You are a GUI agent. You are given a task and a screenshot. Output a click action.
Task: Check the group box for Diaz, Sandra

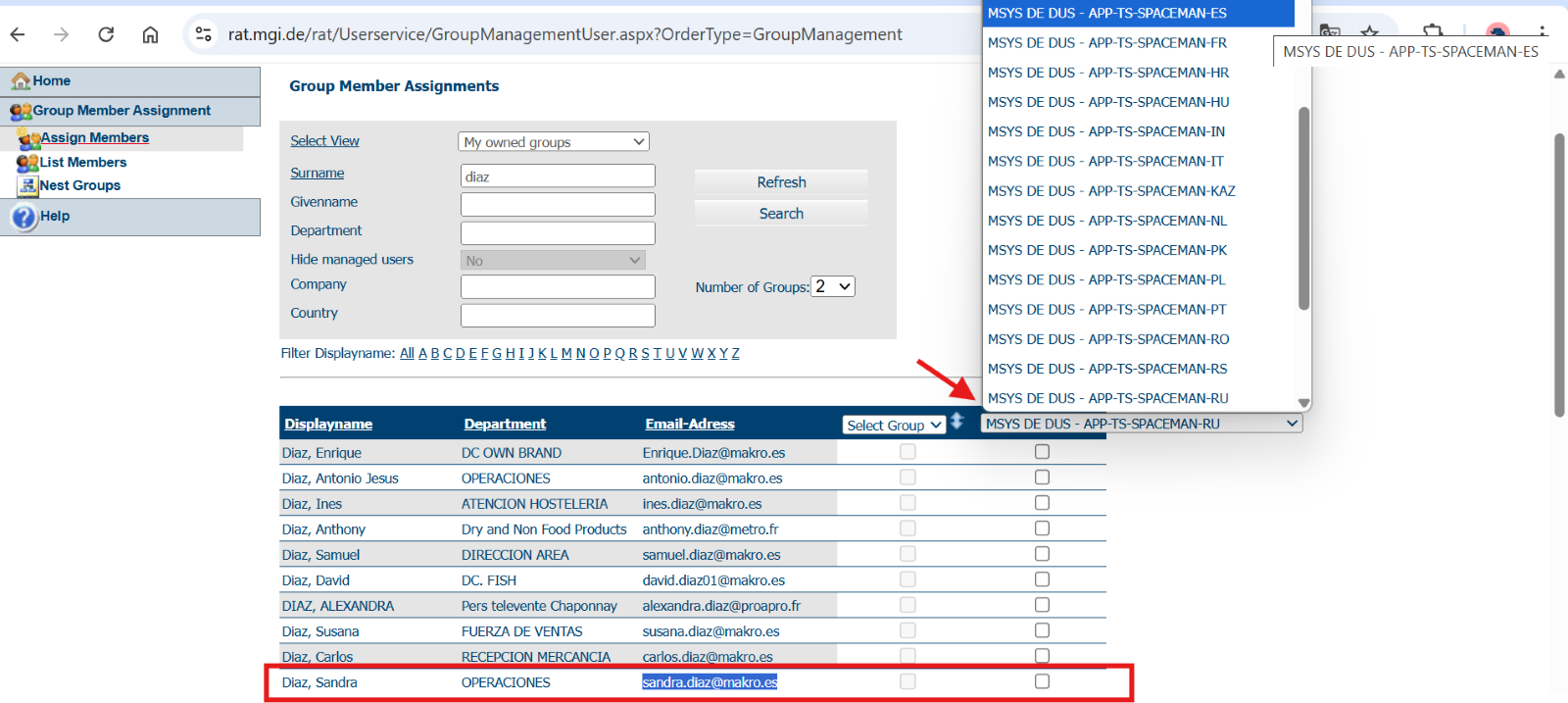click(x=1042, y=681)
